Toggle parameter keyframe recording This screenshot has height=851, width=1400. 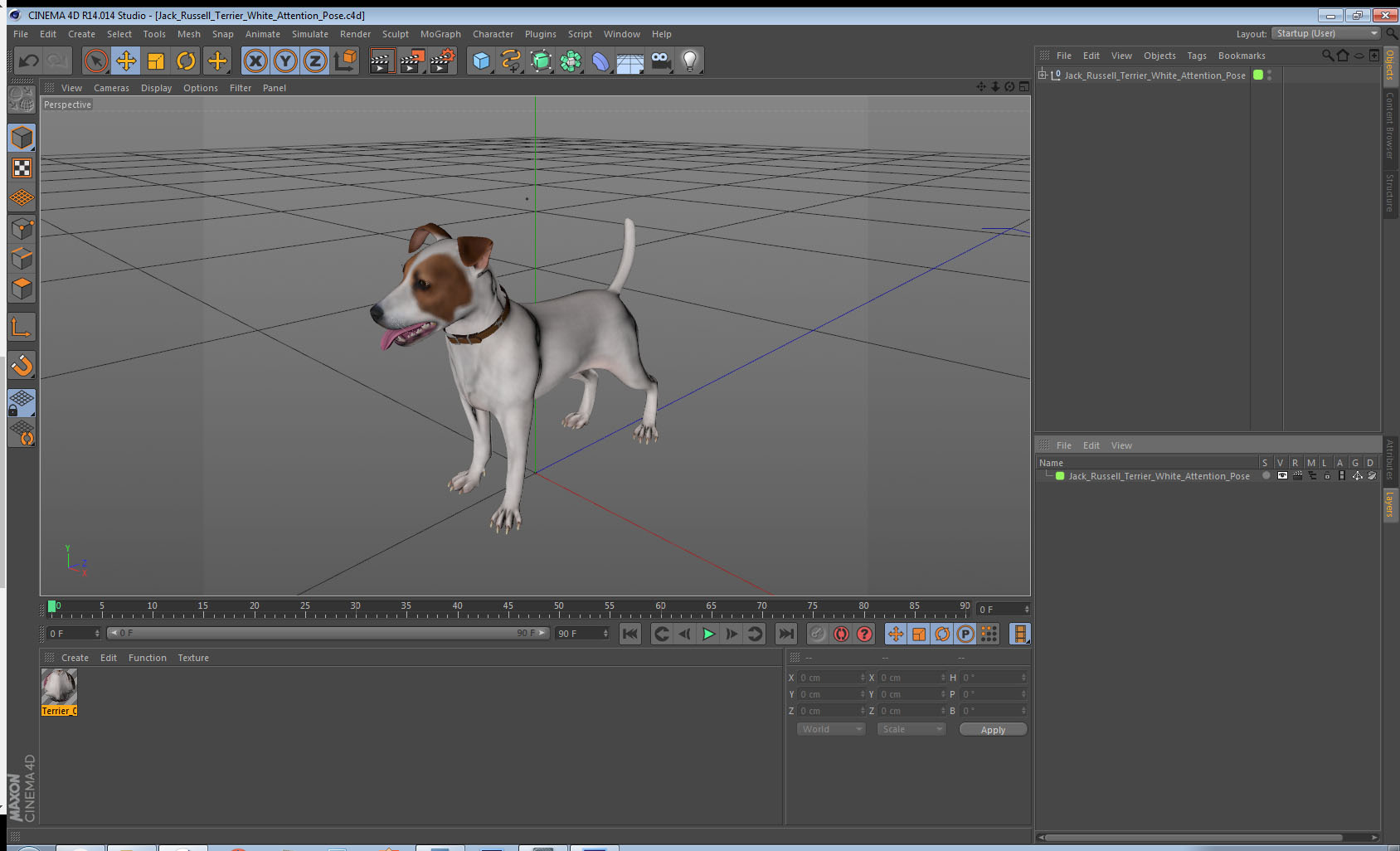(965, 634)
